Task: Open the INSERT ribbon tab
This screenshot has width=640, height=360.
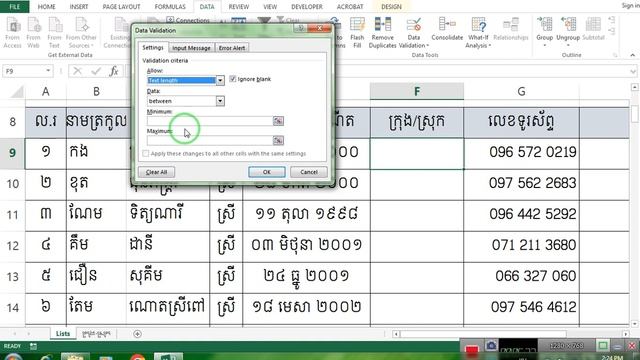Action: pyautogui.click(x=79, y=7)
